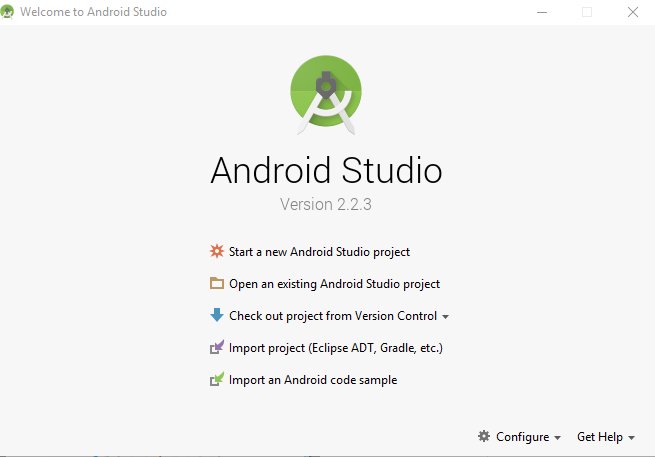Expand the Version Control dropdown arrow
This screenshot has width=655, height=457.
pos(445,317)
